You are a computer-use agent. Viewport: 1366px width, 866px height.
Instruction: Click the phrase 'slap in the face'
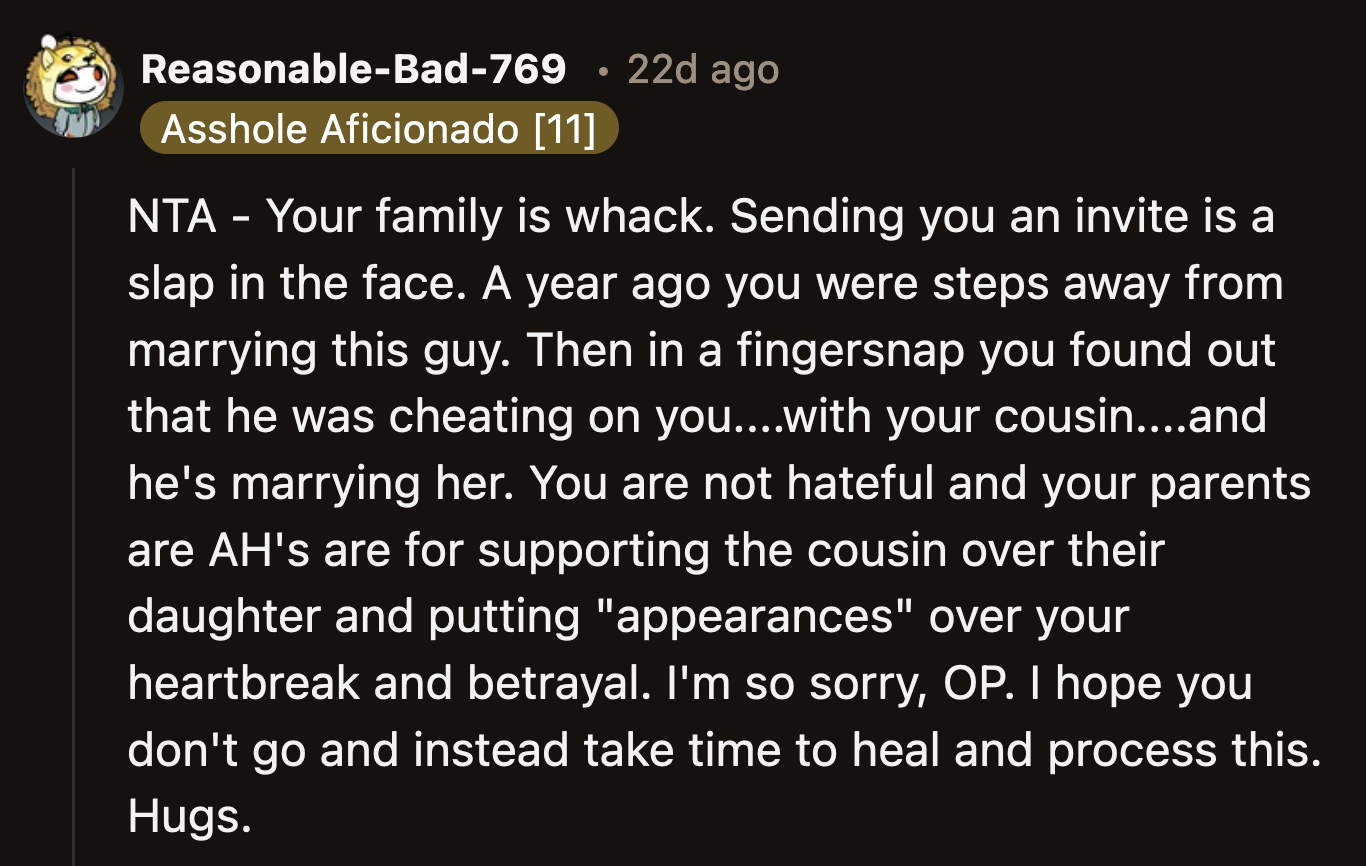(289, 285)
